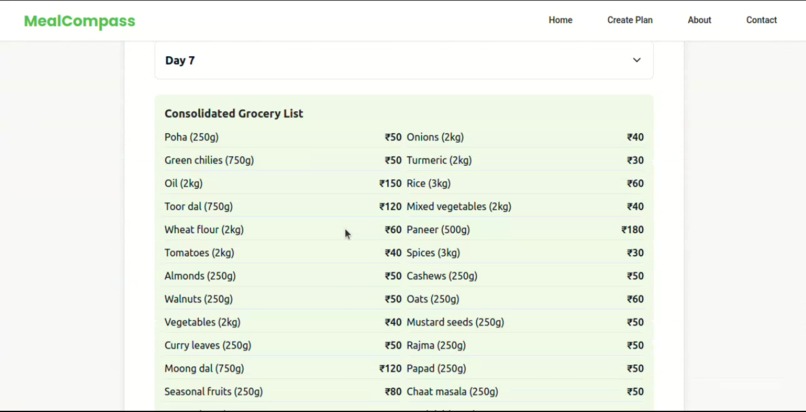The image size is (806, 412).
Task: Click the ₹150 price for Oil
Action: (390, 183)
